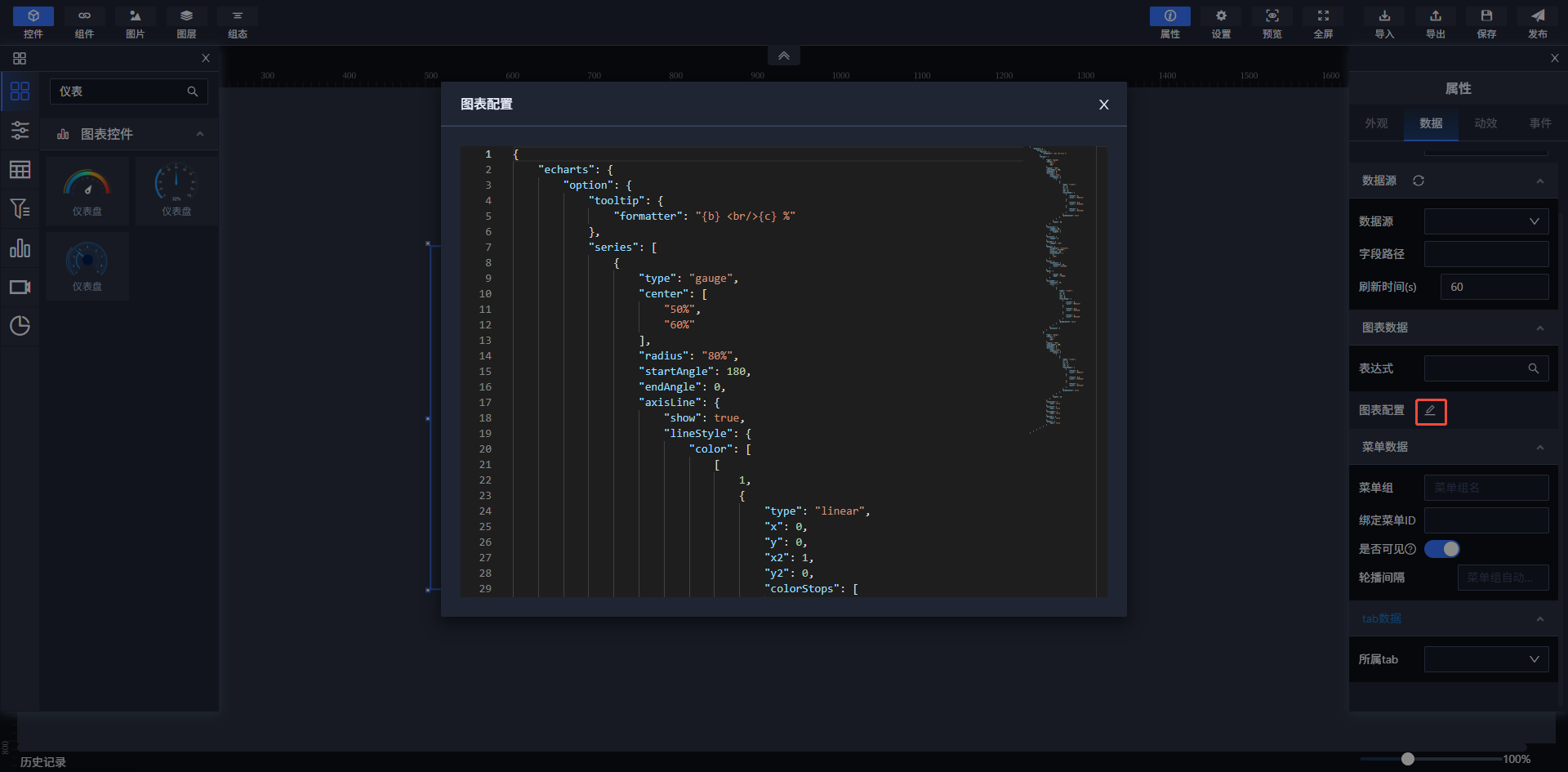Switch to the 事件 tab
Image resolution: width=1568 pixels, height=772 pixels.
click(x=1540, y=123)
